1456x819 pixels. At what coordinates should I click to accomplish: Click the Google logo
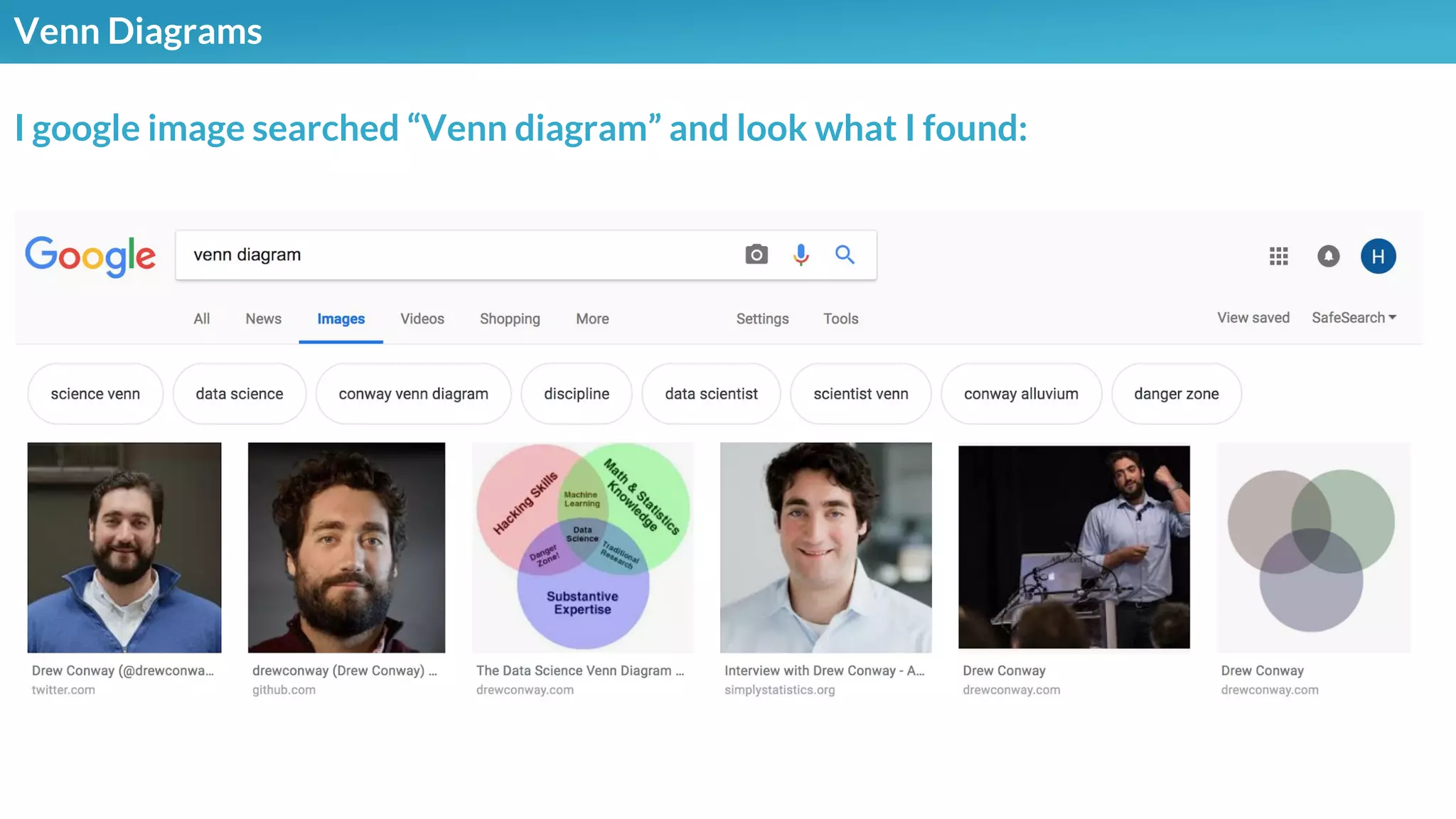click(90, 256)
